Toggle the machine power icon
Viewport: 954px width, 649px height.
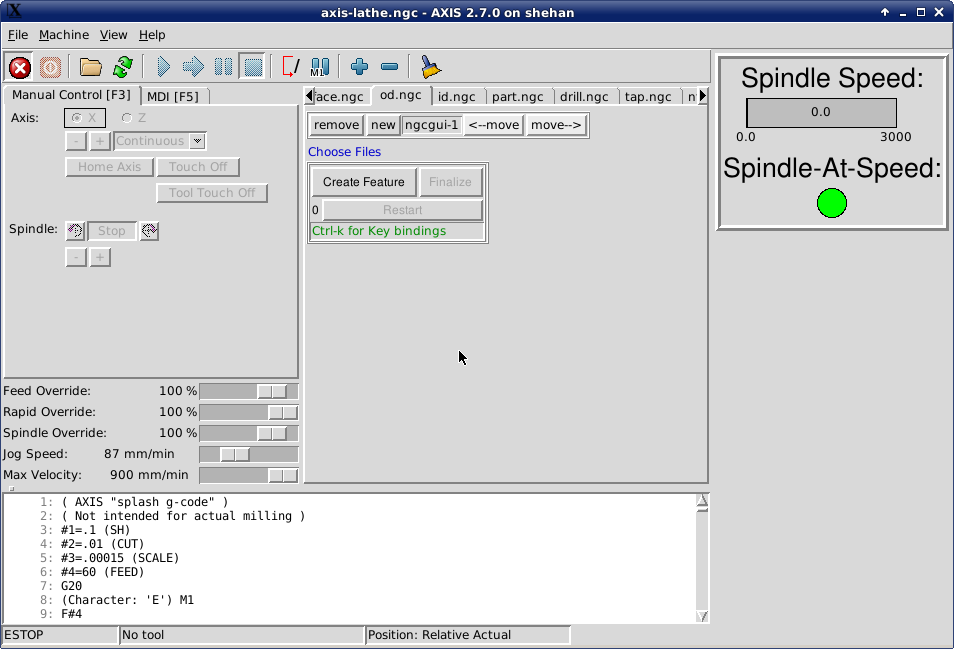51,67
